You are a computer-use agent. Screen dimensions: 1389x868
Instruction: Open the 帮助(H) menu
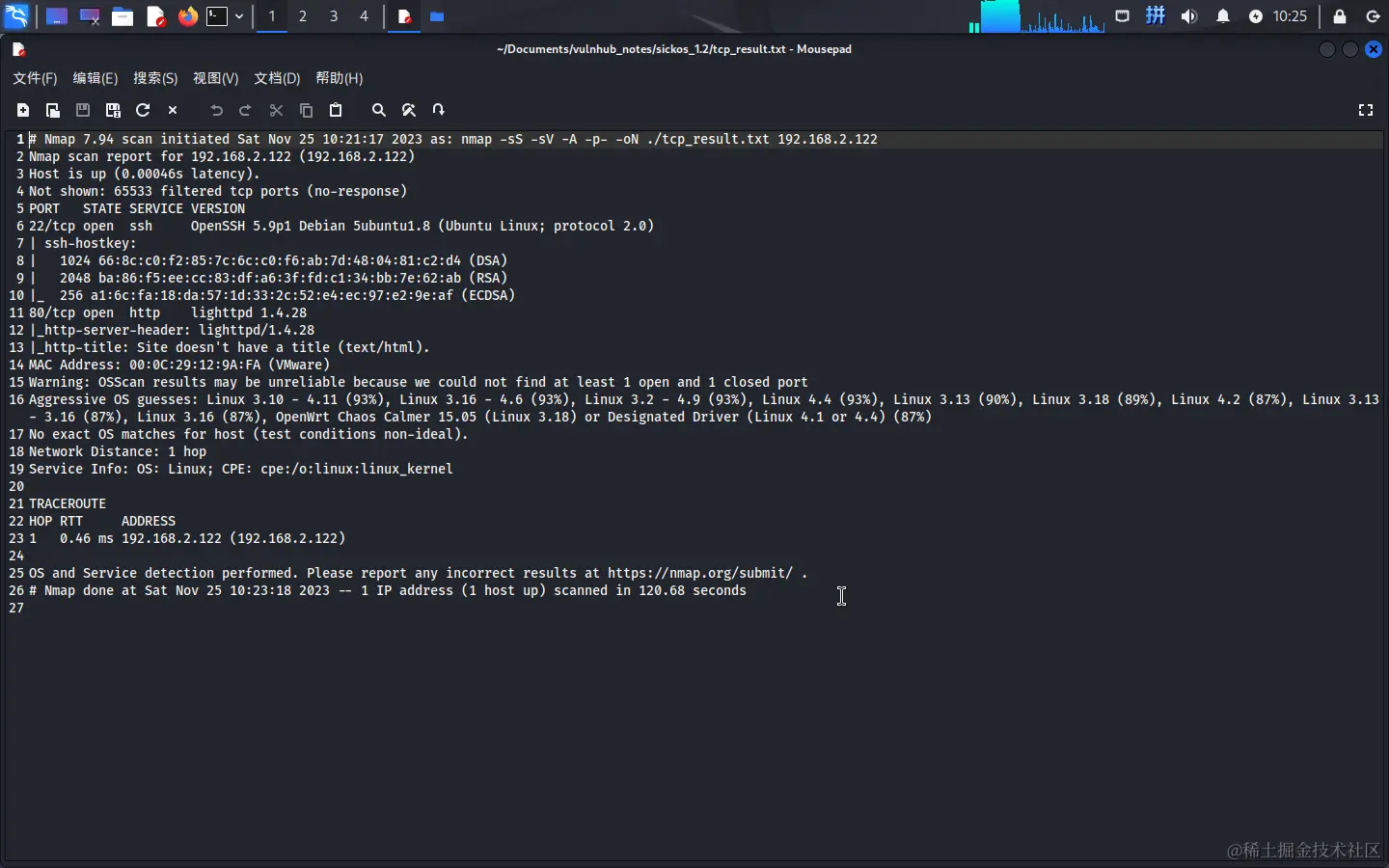click(340, 78)
